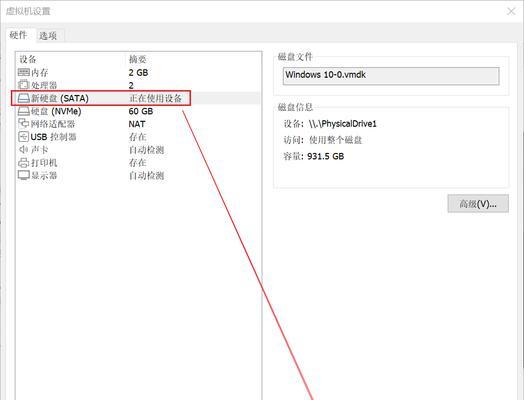The height and width of the screenshot is (400, 524).
Task: Open the 硬件 (Hardware) tab
Action: coord(18,35)
